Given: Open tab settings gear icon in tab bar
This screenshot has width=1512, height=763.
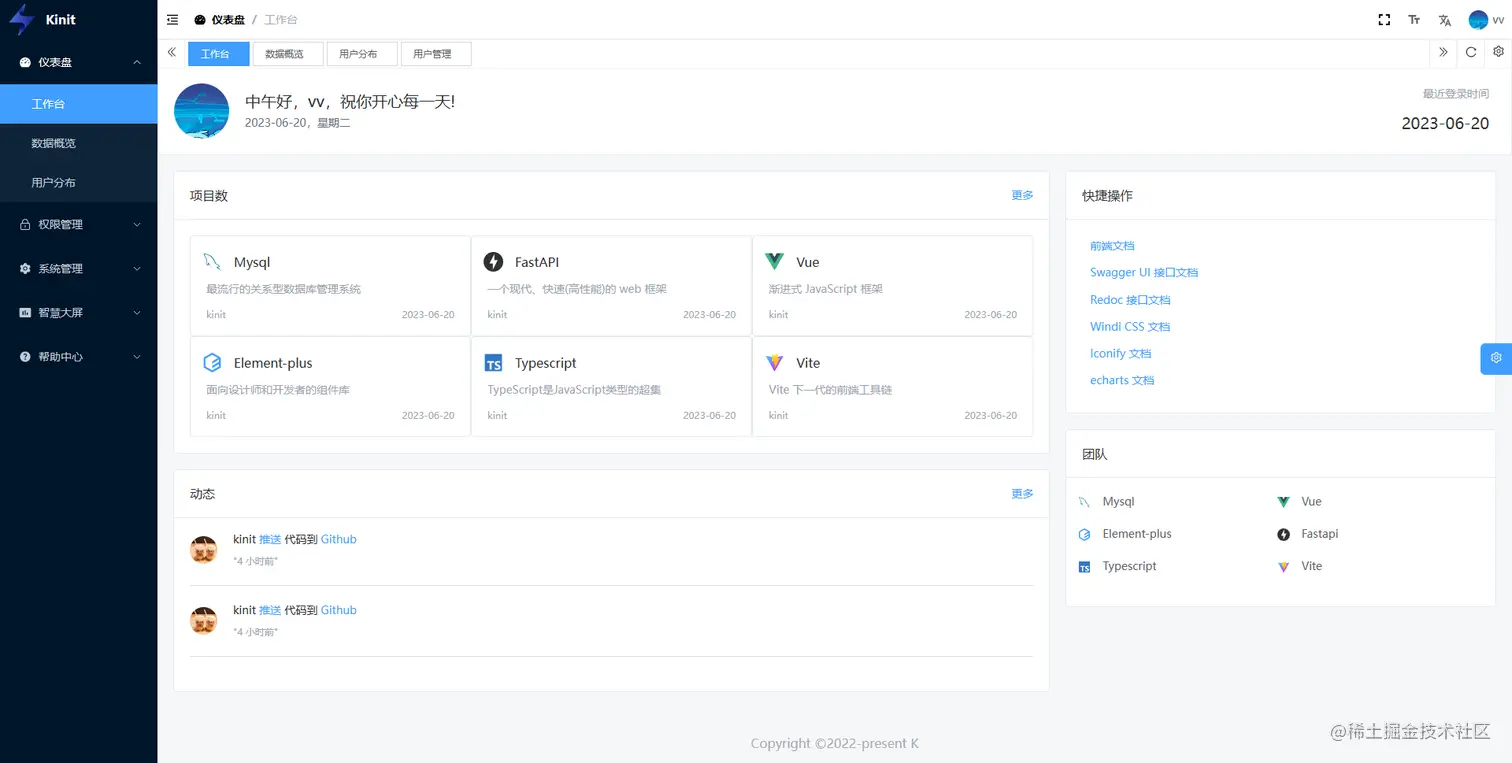Looking at the screenshot, I should (x=1498, y=52).
